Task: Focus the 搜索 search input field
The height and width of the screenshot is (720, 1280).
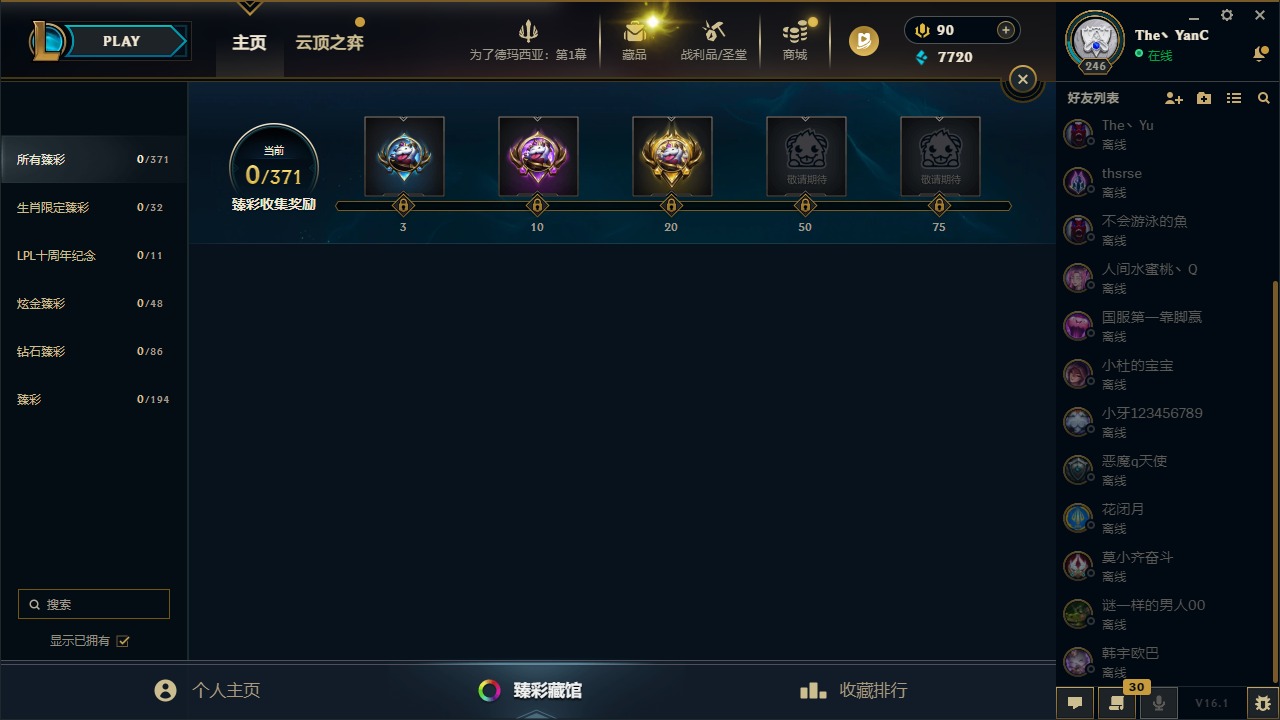Action: click(94, 604)
